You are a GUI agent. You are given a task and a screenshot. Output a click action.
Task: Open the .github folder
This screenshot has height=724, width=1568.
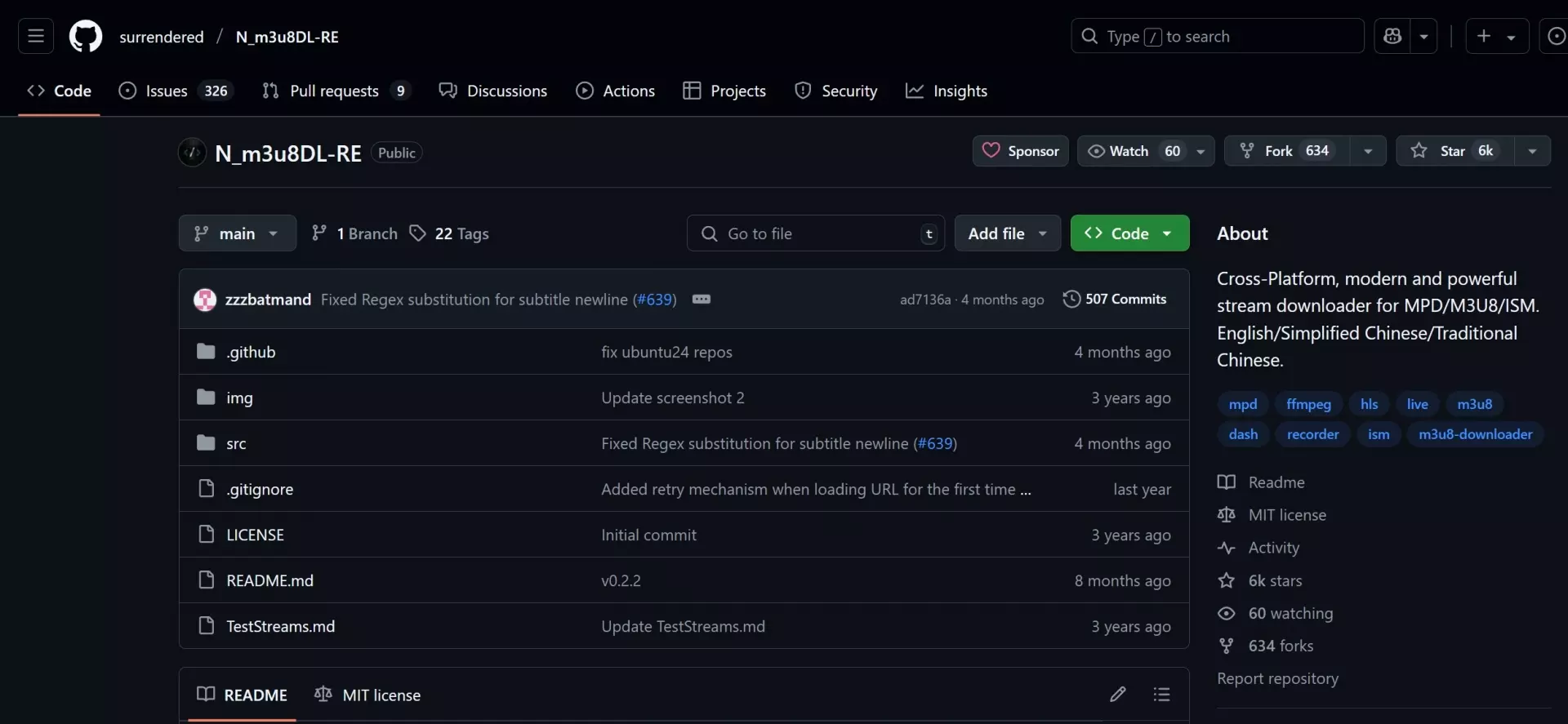(251, 352)
